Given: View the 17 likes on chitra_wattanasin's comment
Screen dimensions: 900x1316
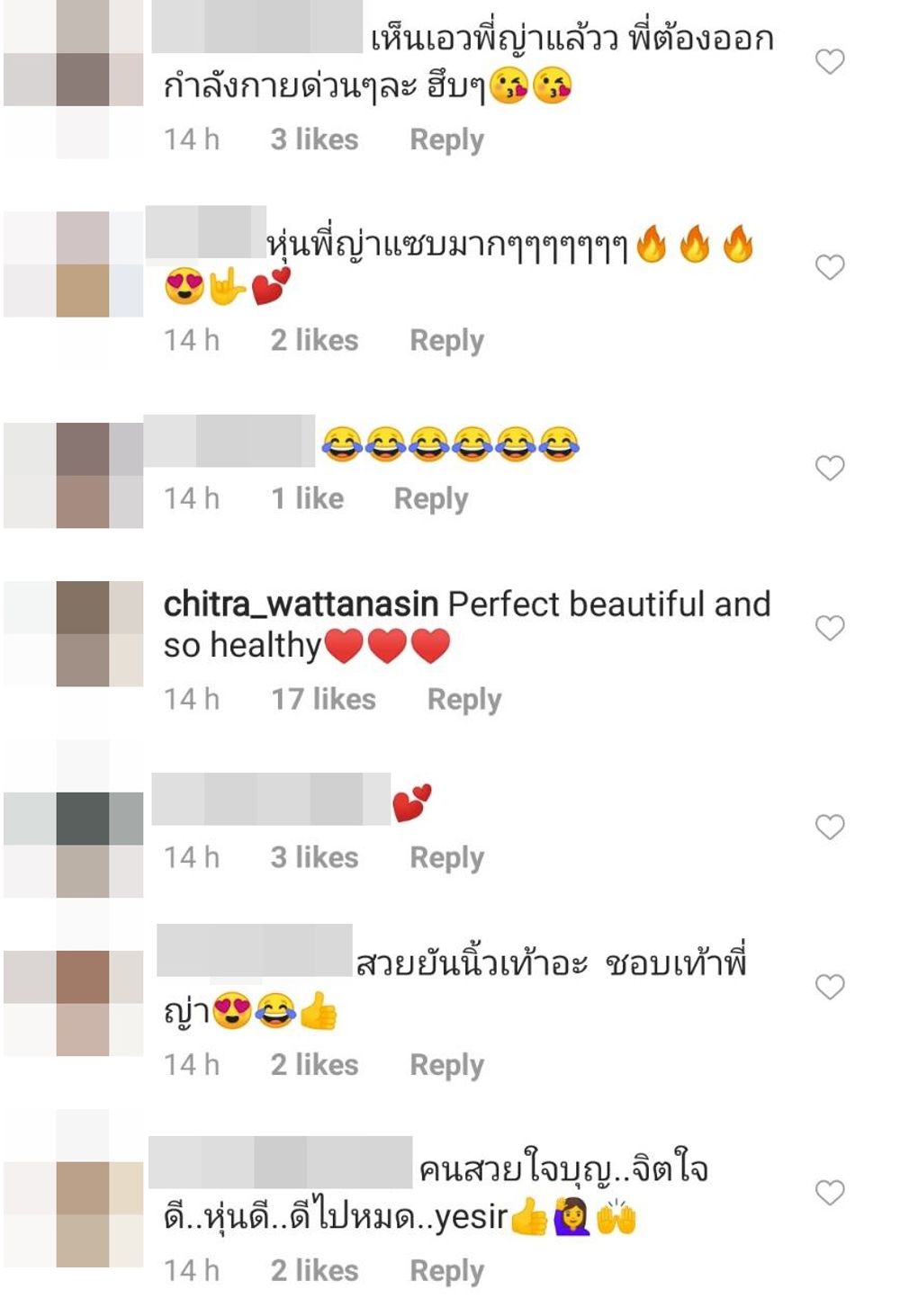Looking at the screenshot, I should point(324,699).
